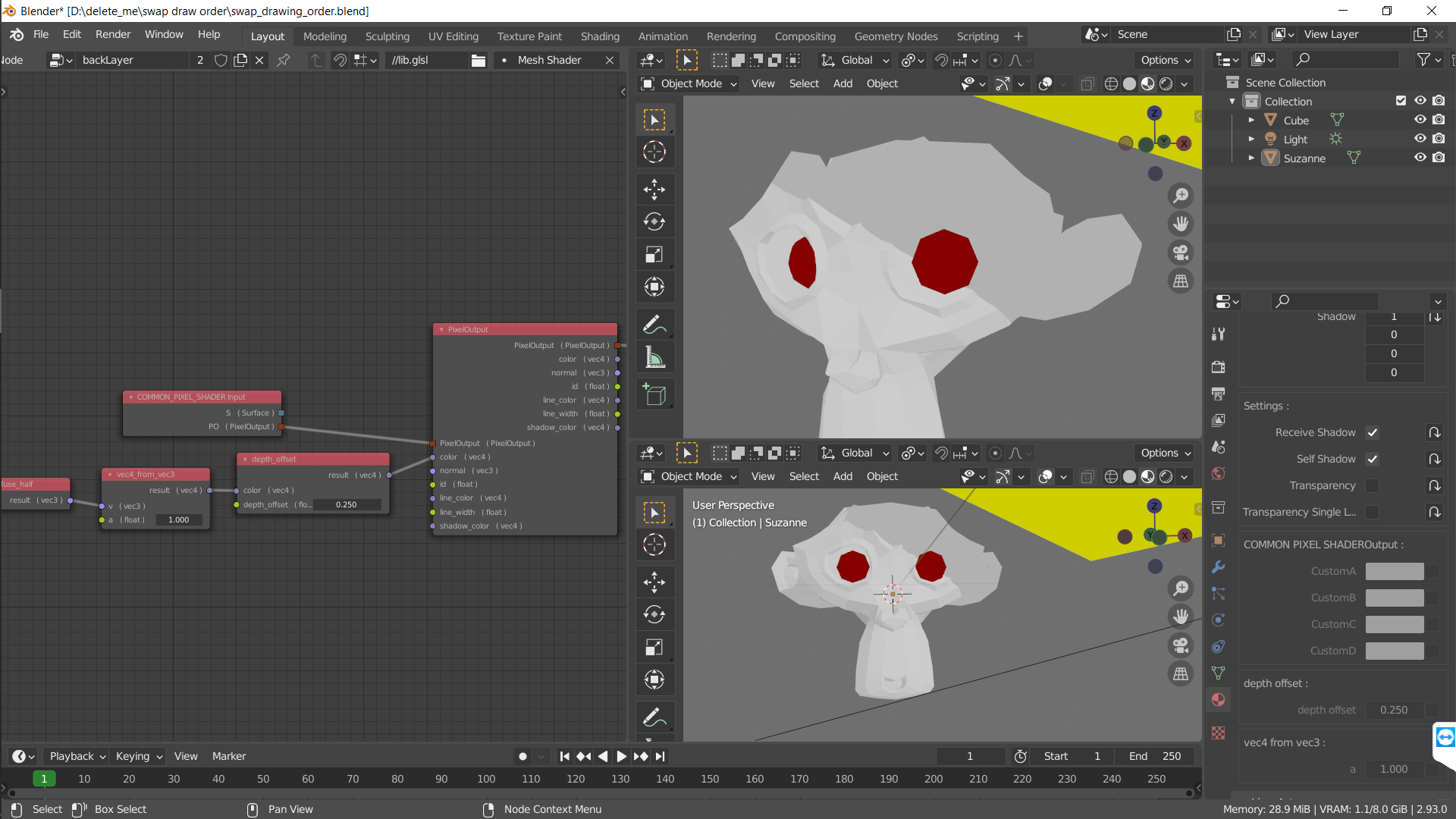Open the World properties tab
The width and height of the screenshot is (1456, 819).
tap(1218, 474)
